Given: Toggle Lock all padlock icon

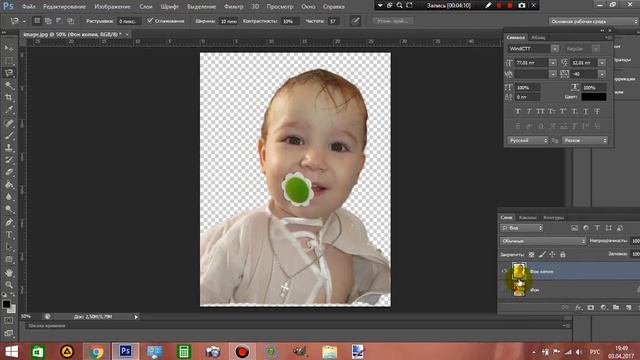Looking at the screenshot, I should click(563, 254).
